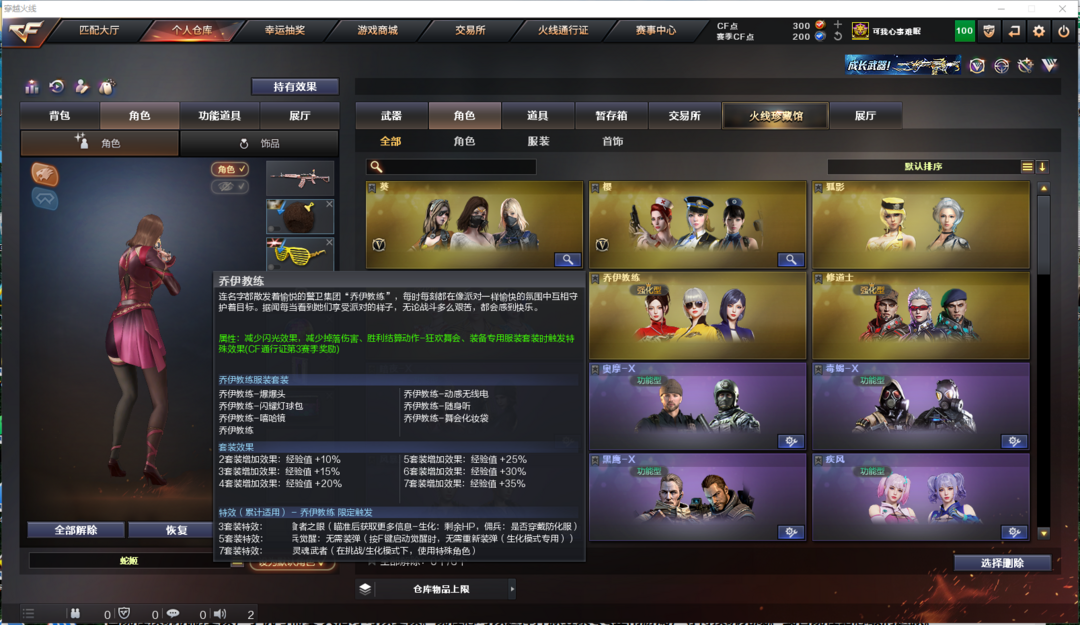Toggle switch on the afro hair accessory slot

coord(273,228)
